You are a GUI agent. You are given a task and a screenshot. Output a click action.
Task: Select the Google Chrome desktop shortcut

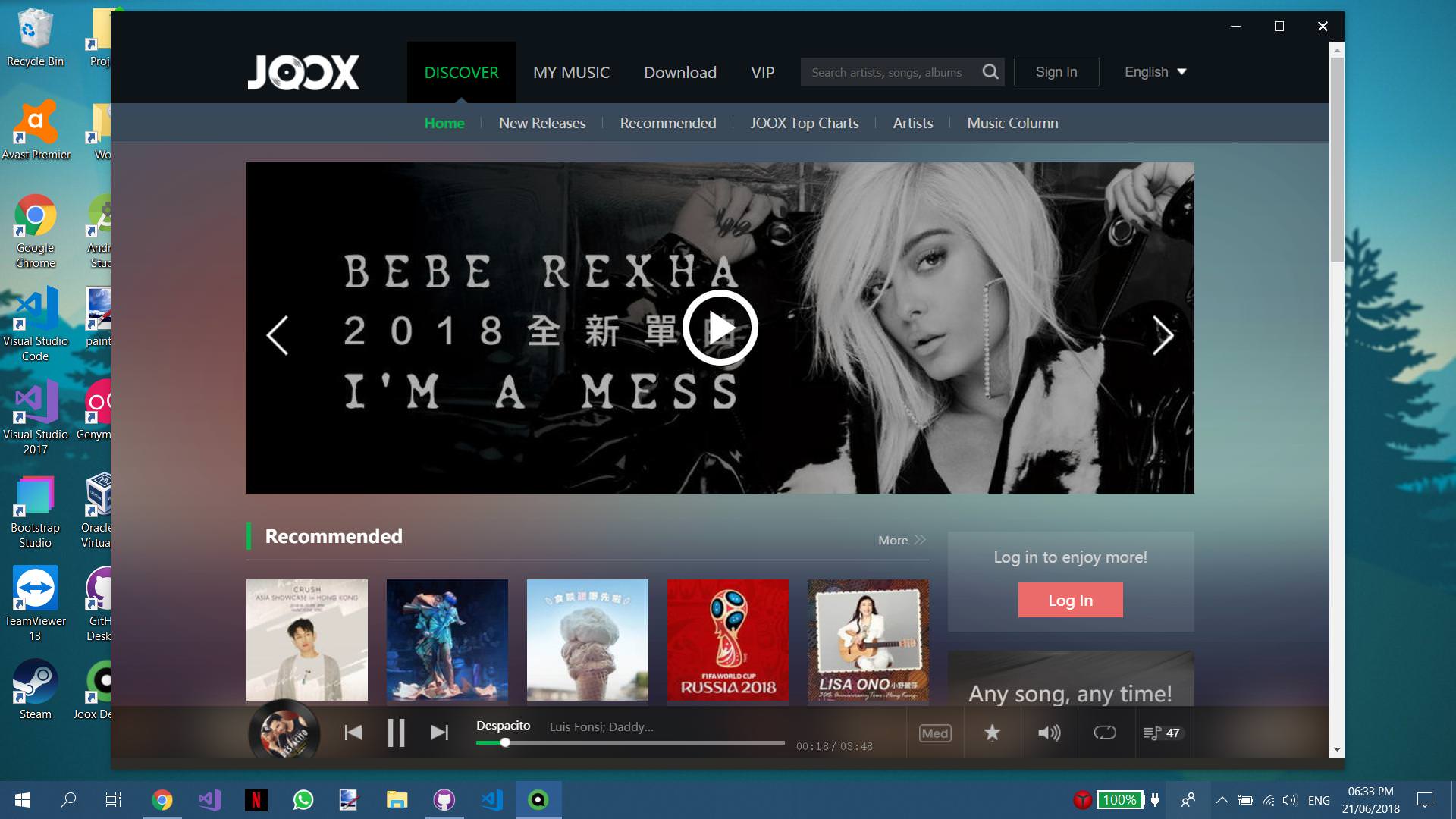[35, 231]
